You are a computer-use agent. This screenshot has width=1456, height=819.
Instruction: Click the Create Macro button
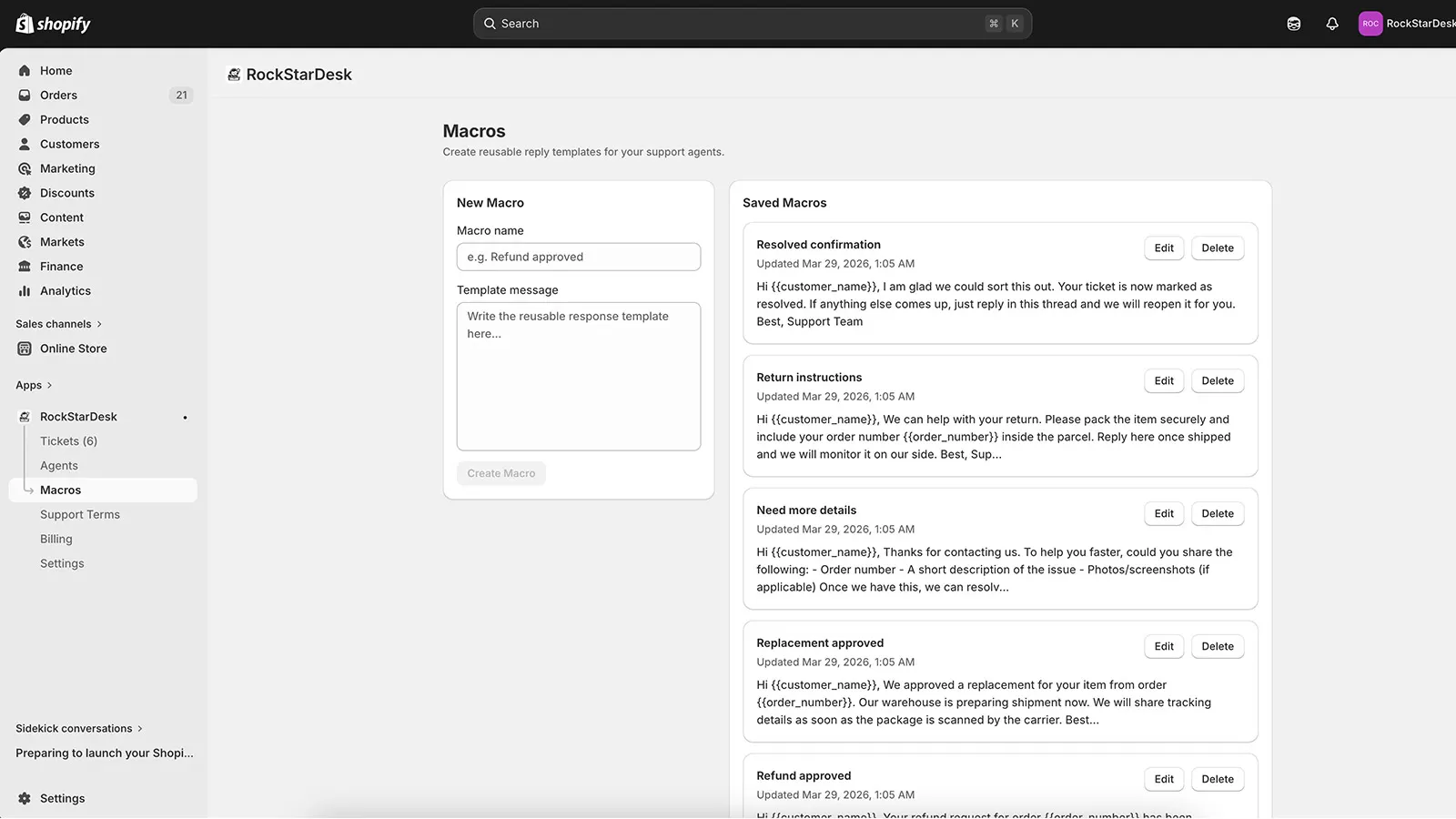click(501, 474)
